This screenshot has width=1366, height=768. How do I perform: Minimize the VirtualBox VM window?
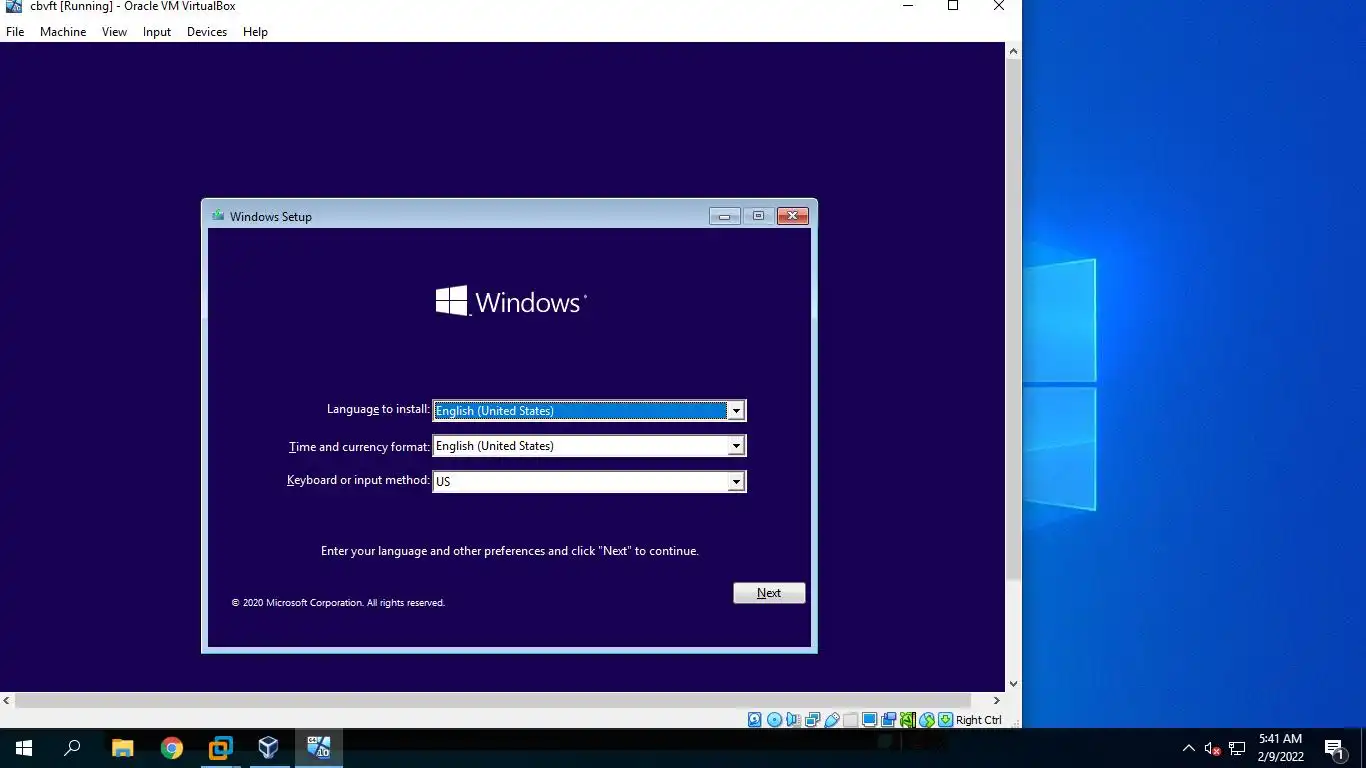[908, 6]
